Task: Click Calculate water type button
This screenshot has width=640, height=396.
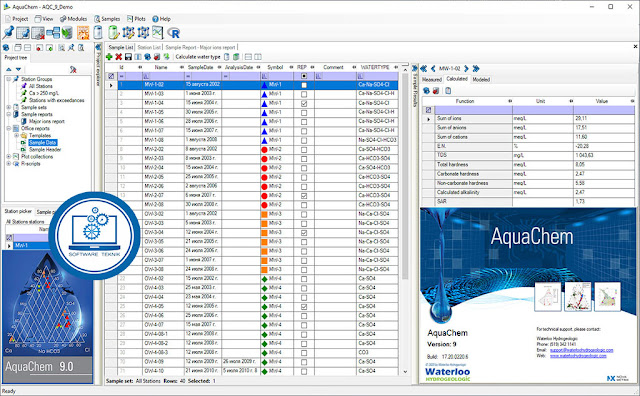Action: (198, 57)
